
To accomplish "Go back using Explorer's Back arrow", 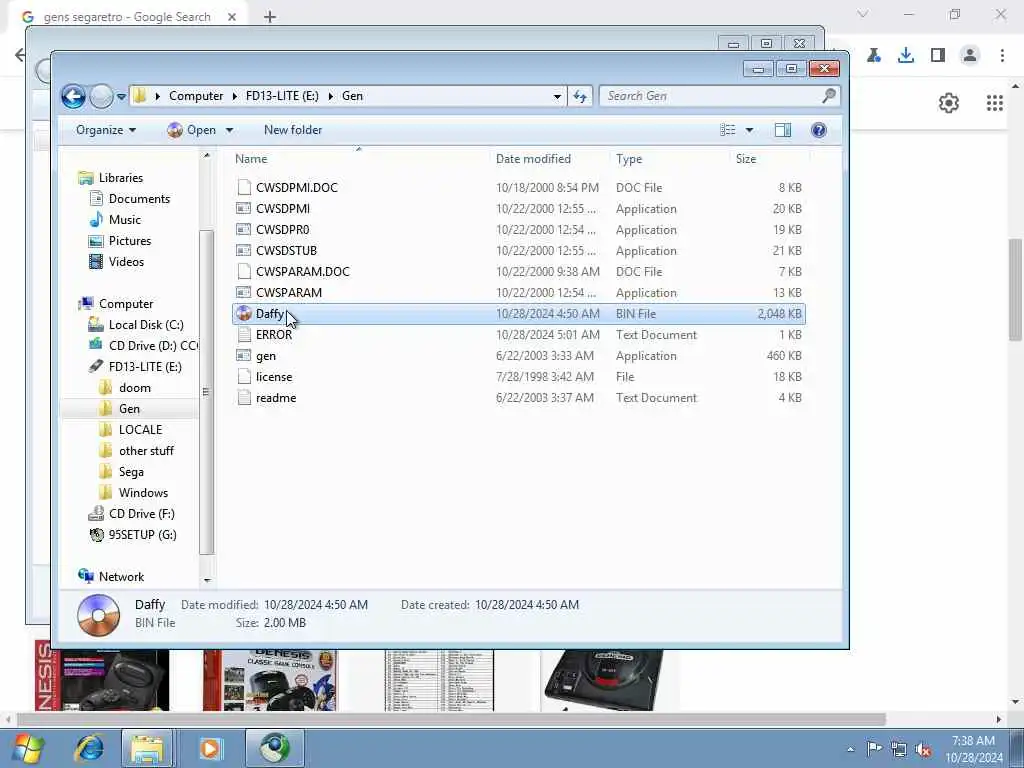I will click(73, 97).
